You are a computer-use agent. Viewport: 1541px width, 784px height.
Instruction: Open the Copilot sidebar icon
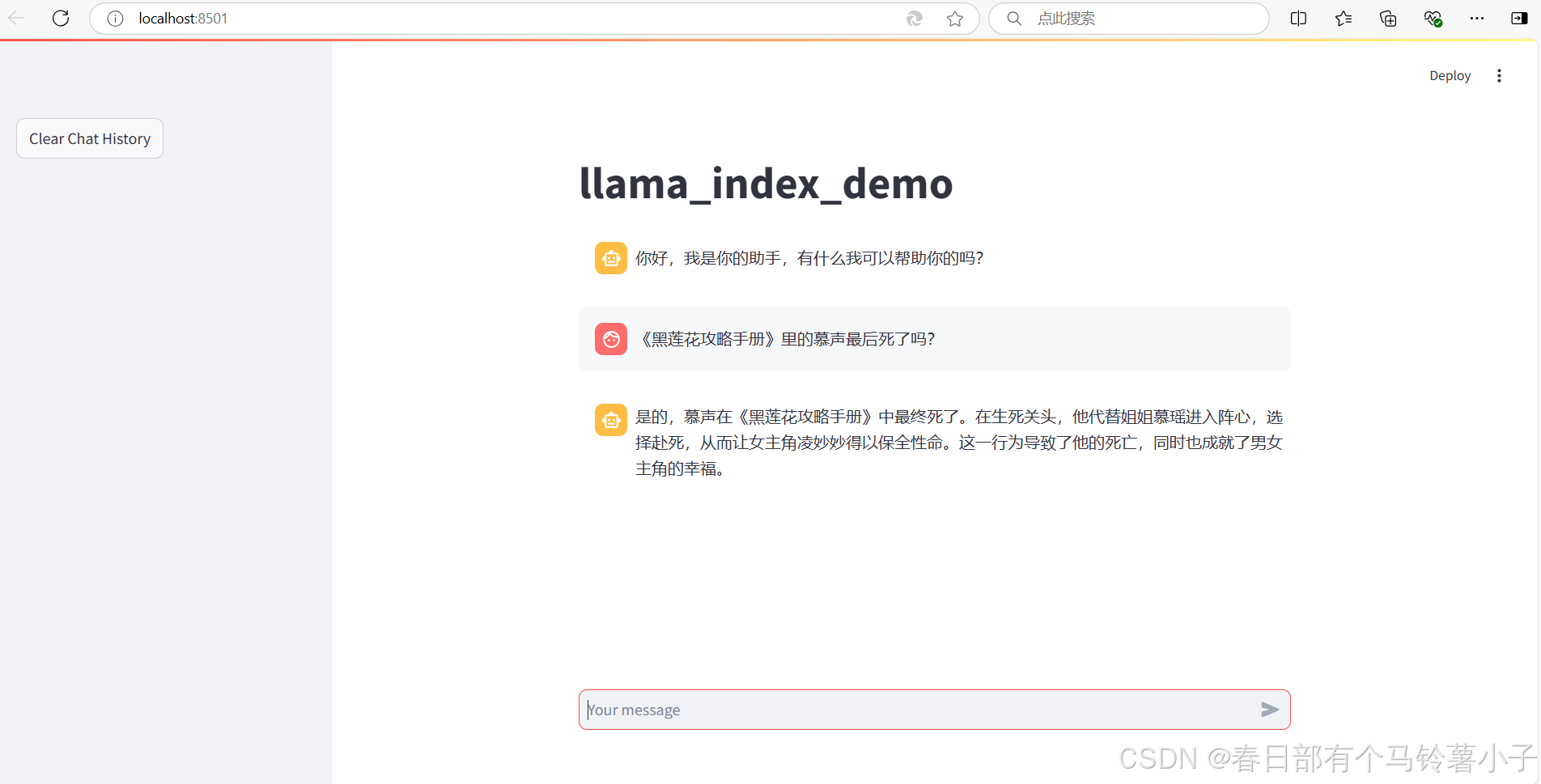[x=1519, y=18]
